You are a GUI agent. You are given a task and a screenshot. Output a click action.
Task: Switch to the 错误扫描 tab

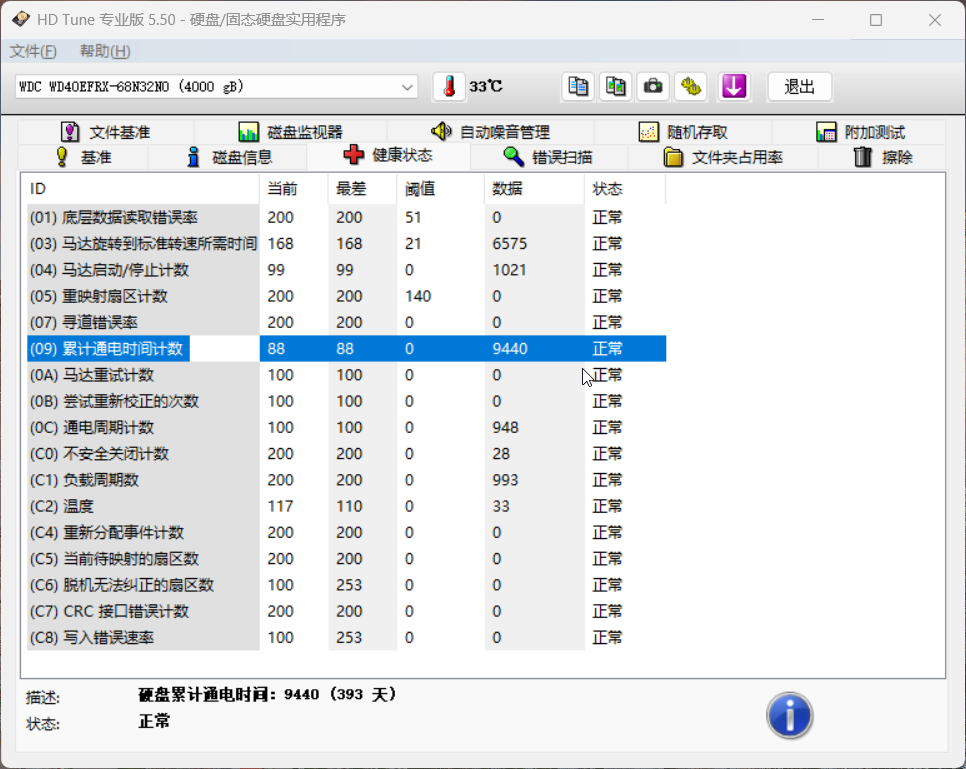tap(548, 157)
